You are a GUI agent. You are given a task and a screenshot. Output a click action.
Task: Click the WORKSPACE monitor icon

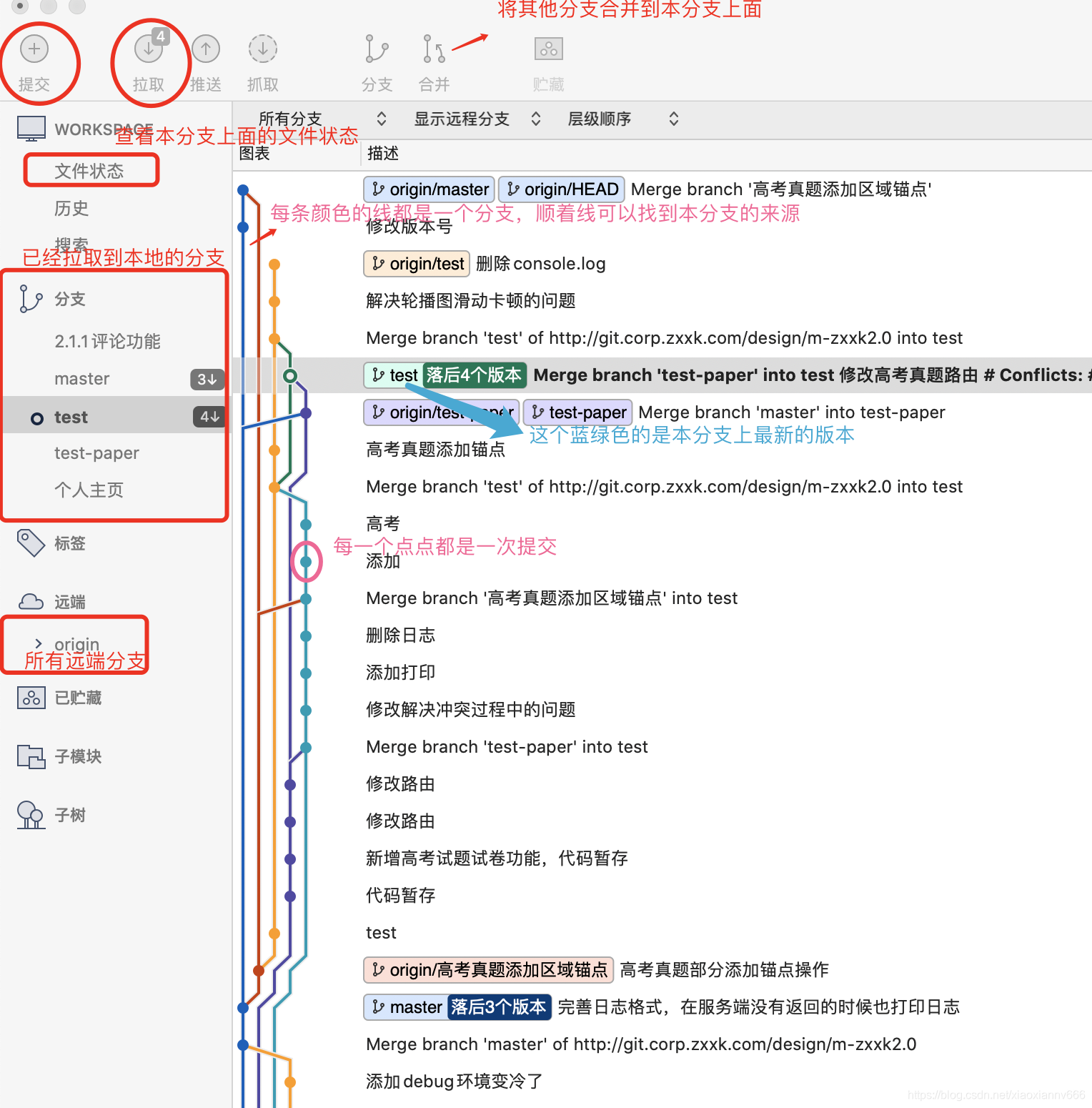click(x=31, y=129)
